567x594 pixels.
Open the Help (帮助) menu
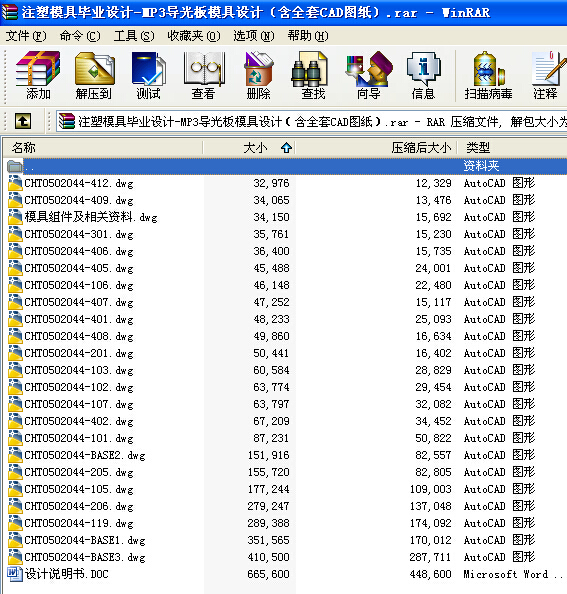pos(308,36)
